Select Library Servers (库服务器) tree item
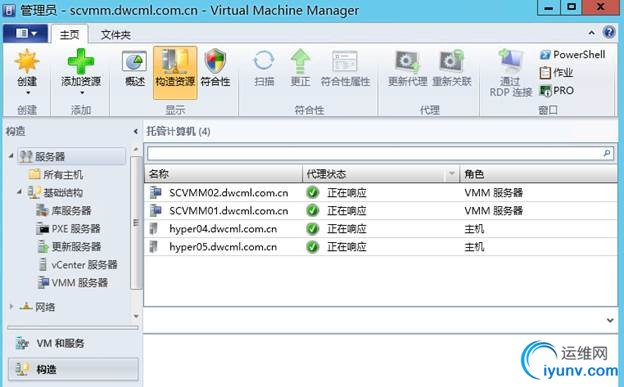Screen dimensions: 624x387 click(71, 211)
